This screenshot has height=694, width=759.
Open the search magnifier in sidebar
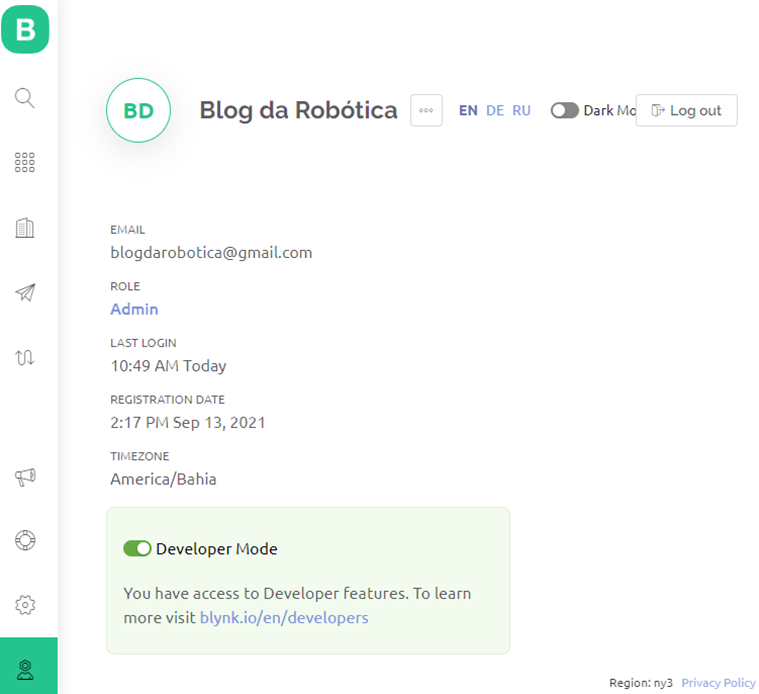tap(25, 98)
